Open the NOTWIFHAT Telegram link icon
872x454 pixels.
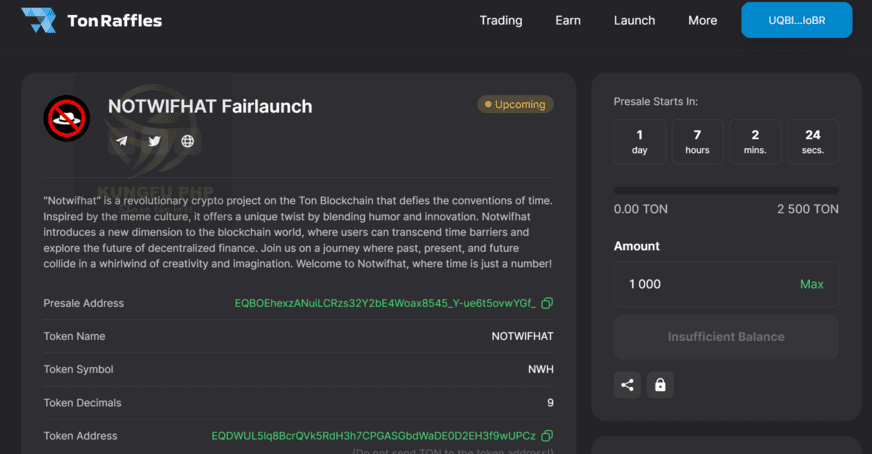coord(121,141)
